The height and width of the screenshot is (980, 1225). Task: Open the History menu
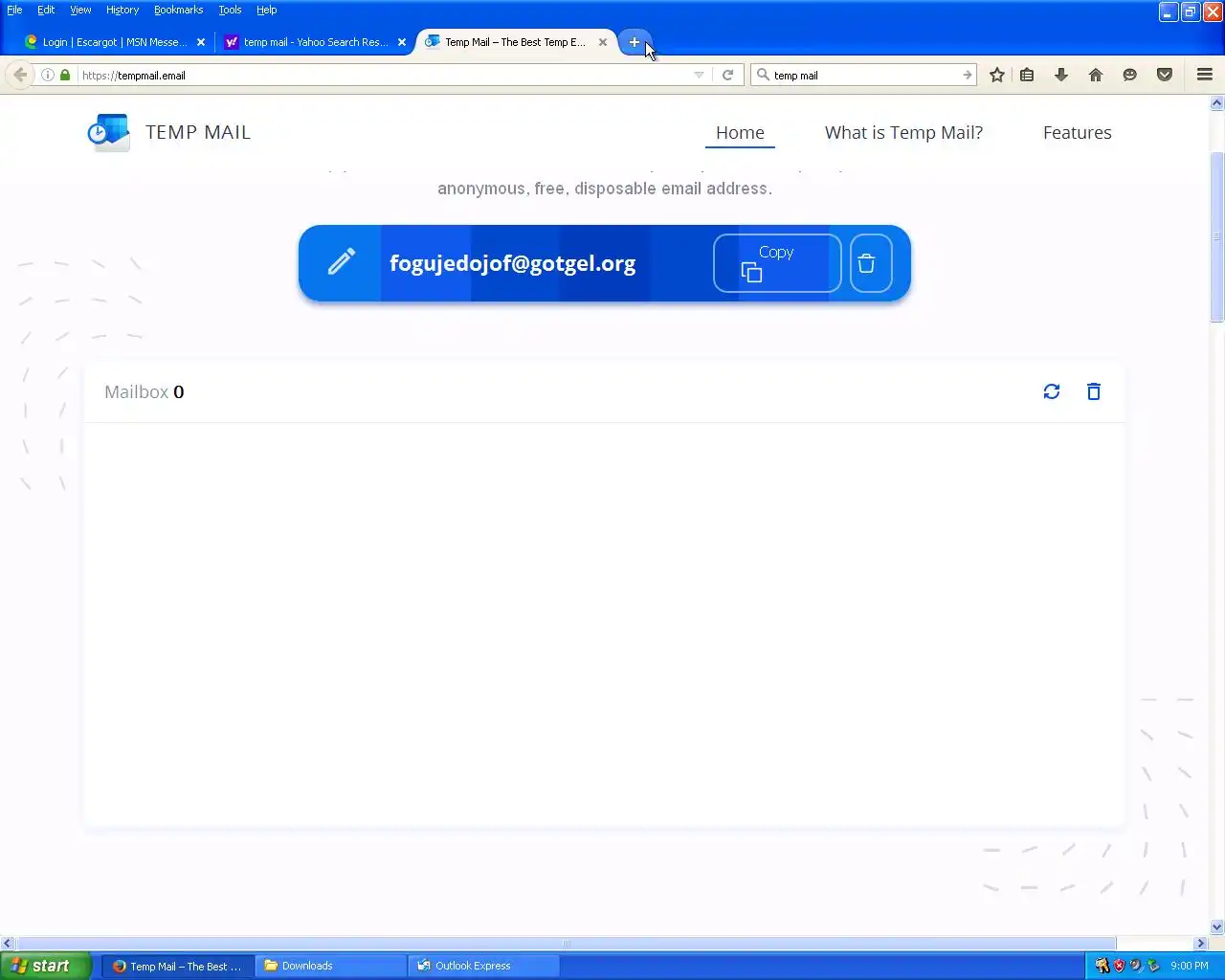point(122,10)
